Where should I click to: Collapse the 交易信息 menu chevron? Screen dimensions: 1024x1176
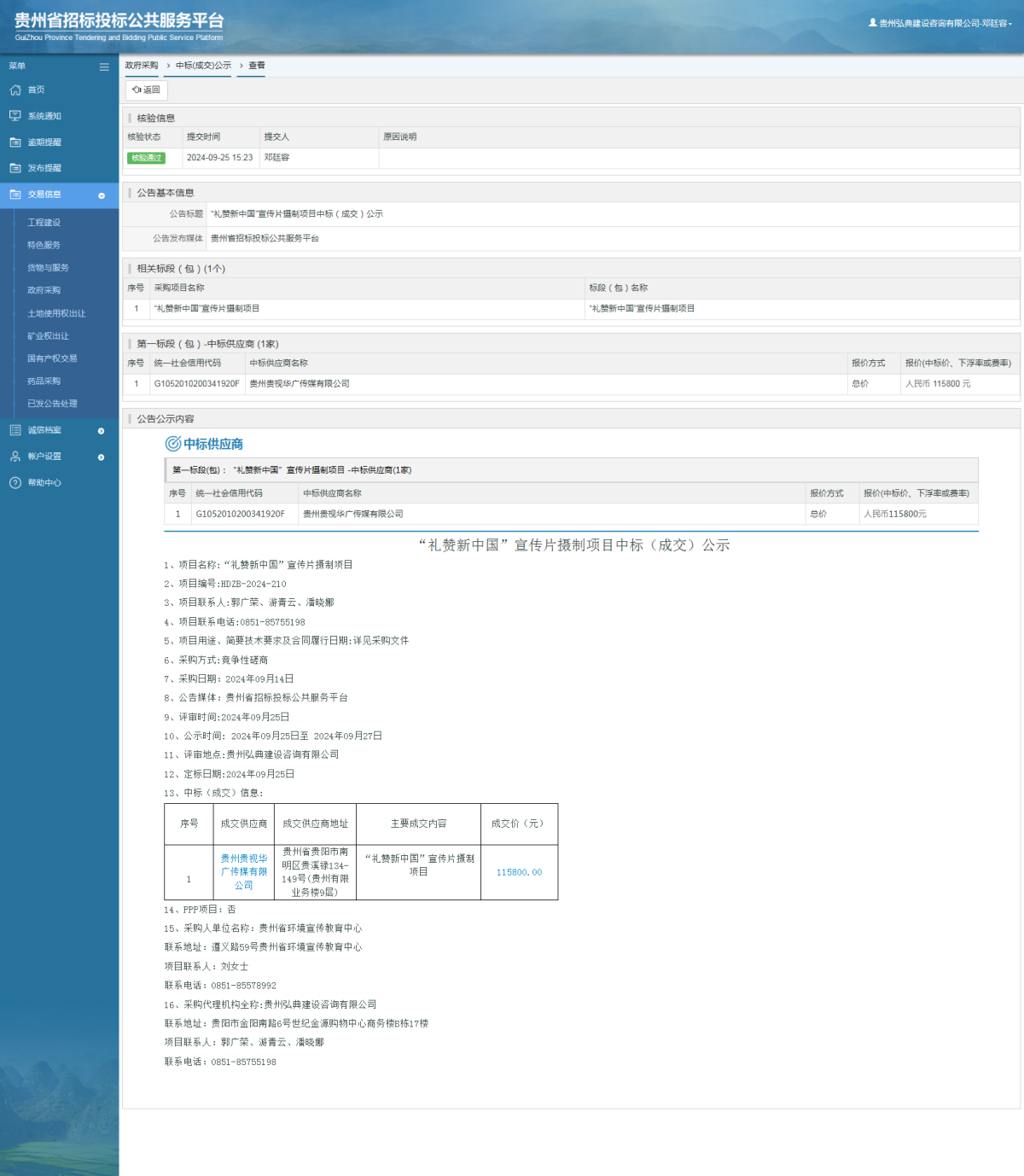tap(102, 195)
